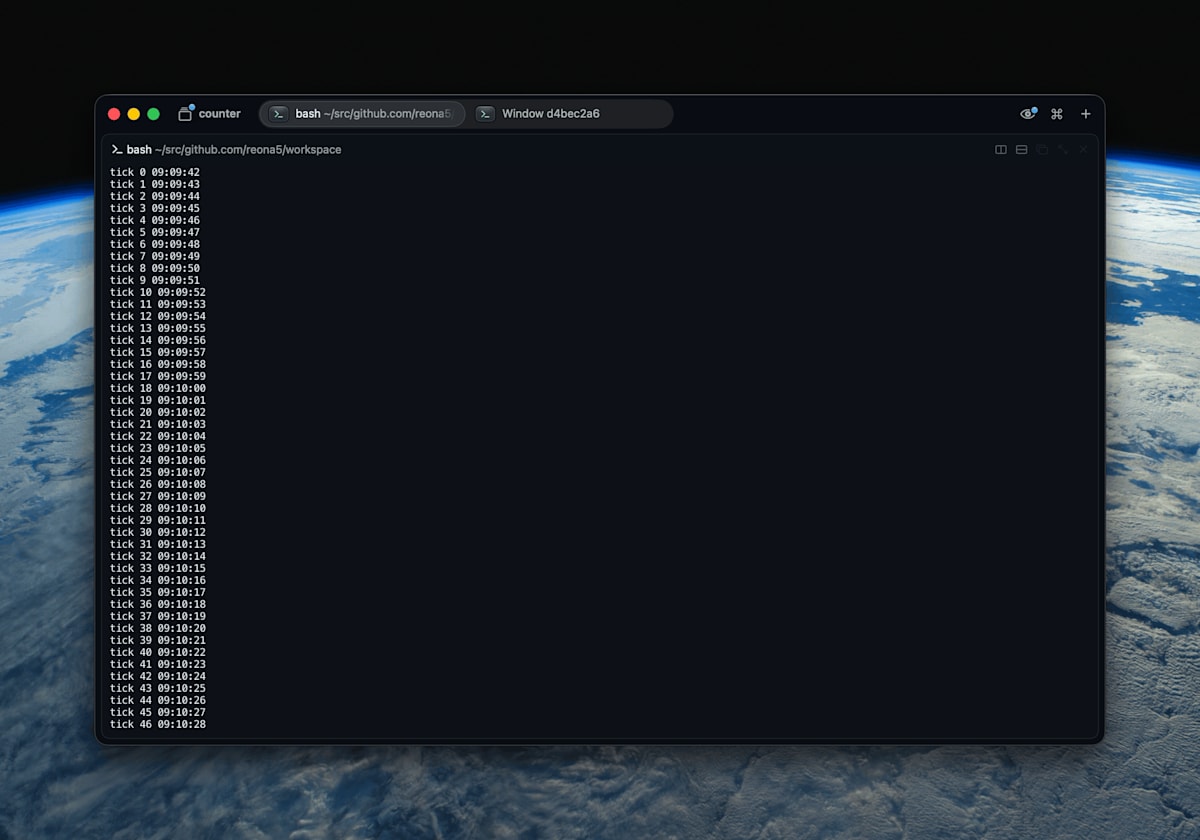Click the line tick 0 09:09:42
Screen dimensions: 1200x840
[x=155, y=172]
